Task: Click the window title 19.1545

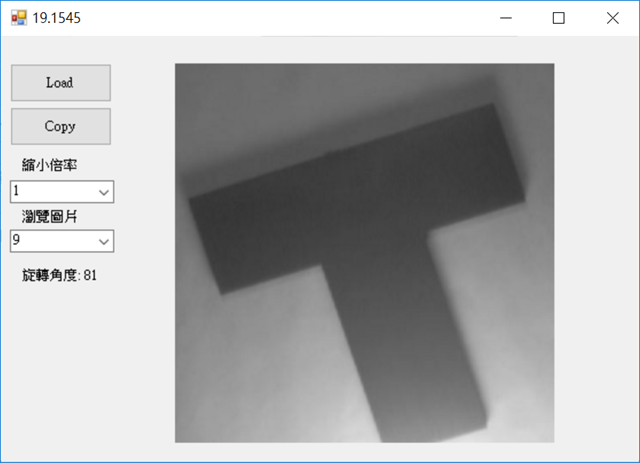Action: tap(57, 18)
